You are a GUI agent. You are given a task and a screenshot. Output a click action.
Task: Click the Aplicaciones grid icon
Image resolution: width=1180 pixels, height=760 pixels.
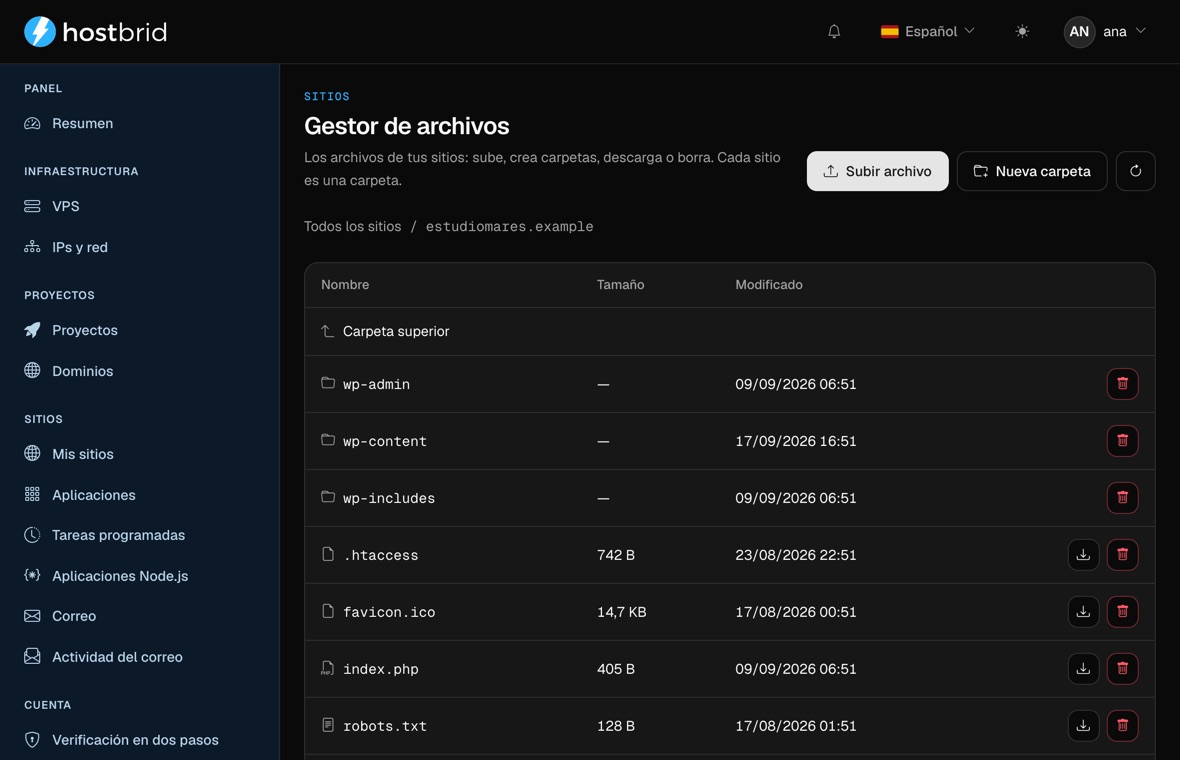[32, 494]
